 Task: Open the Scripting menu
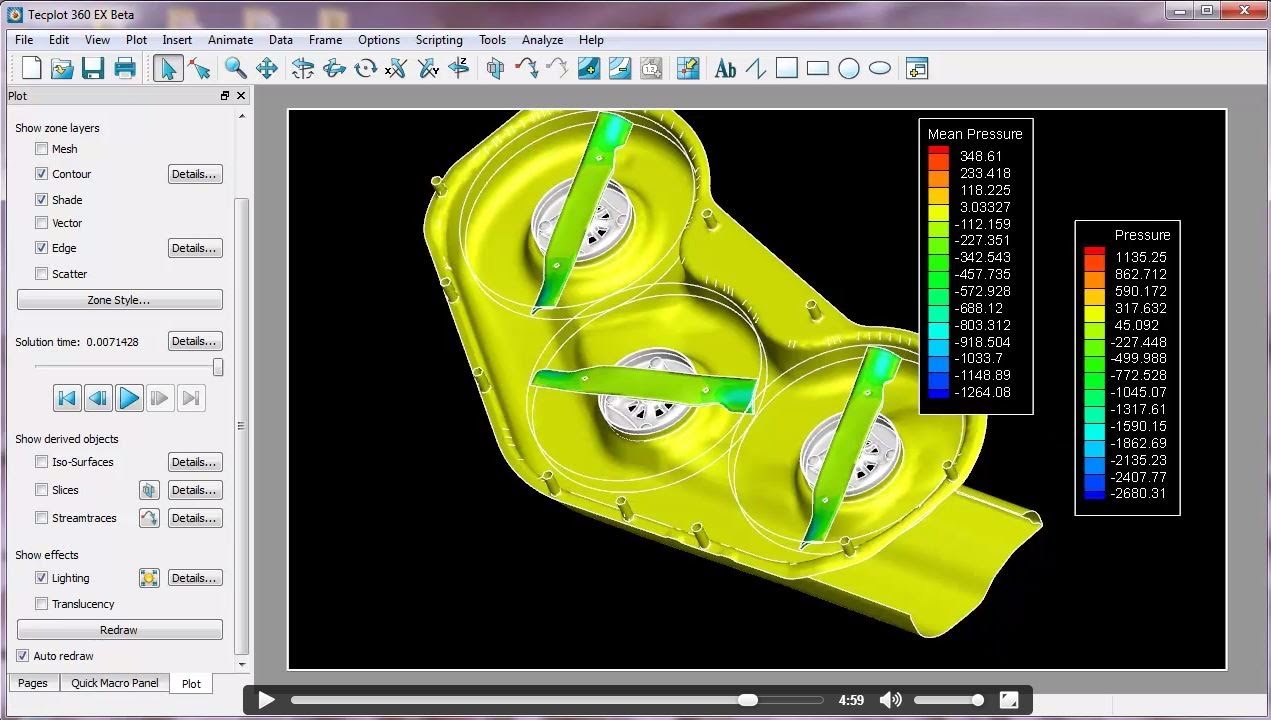point(439,40)
